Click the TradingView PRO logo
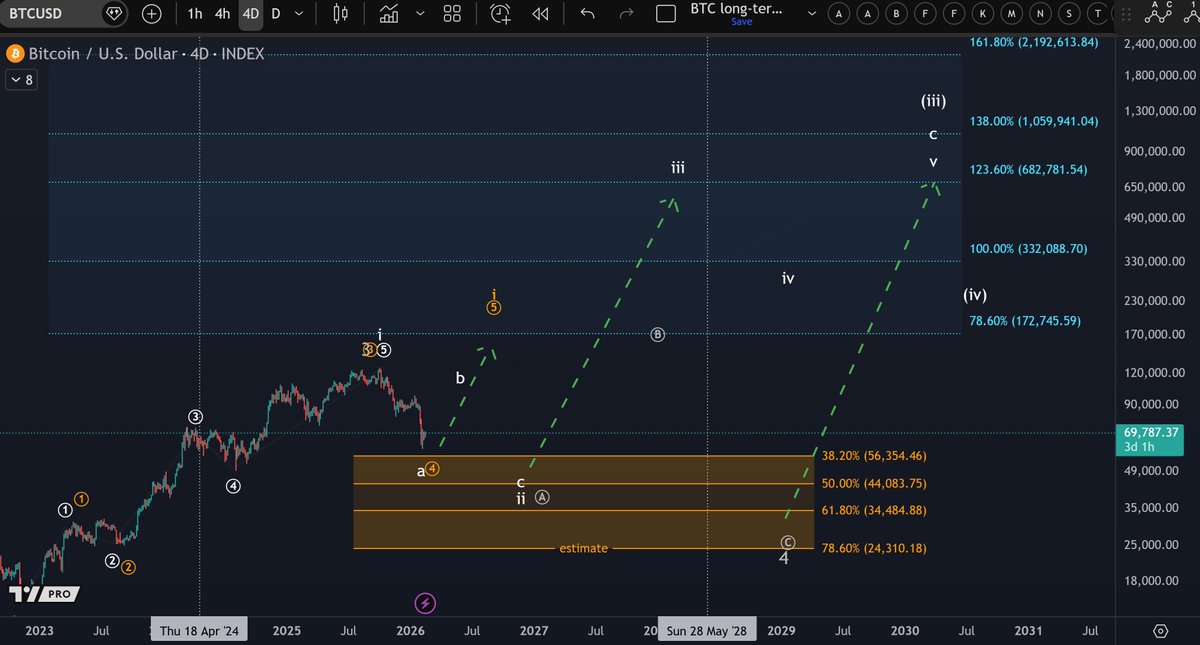Screen dimensions: 1200x645 click(43, 593)
